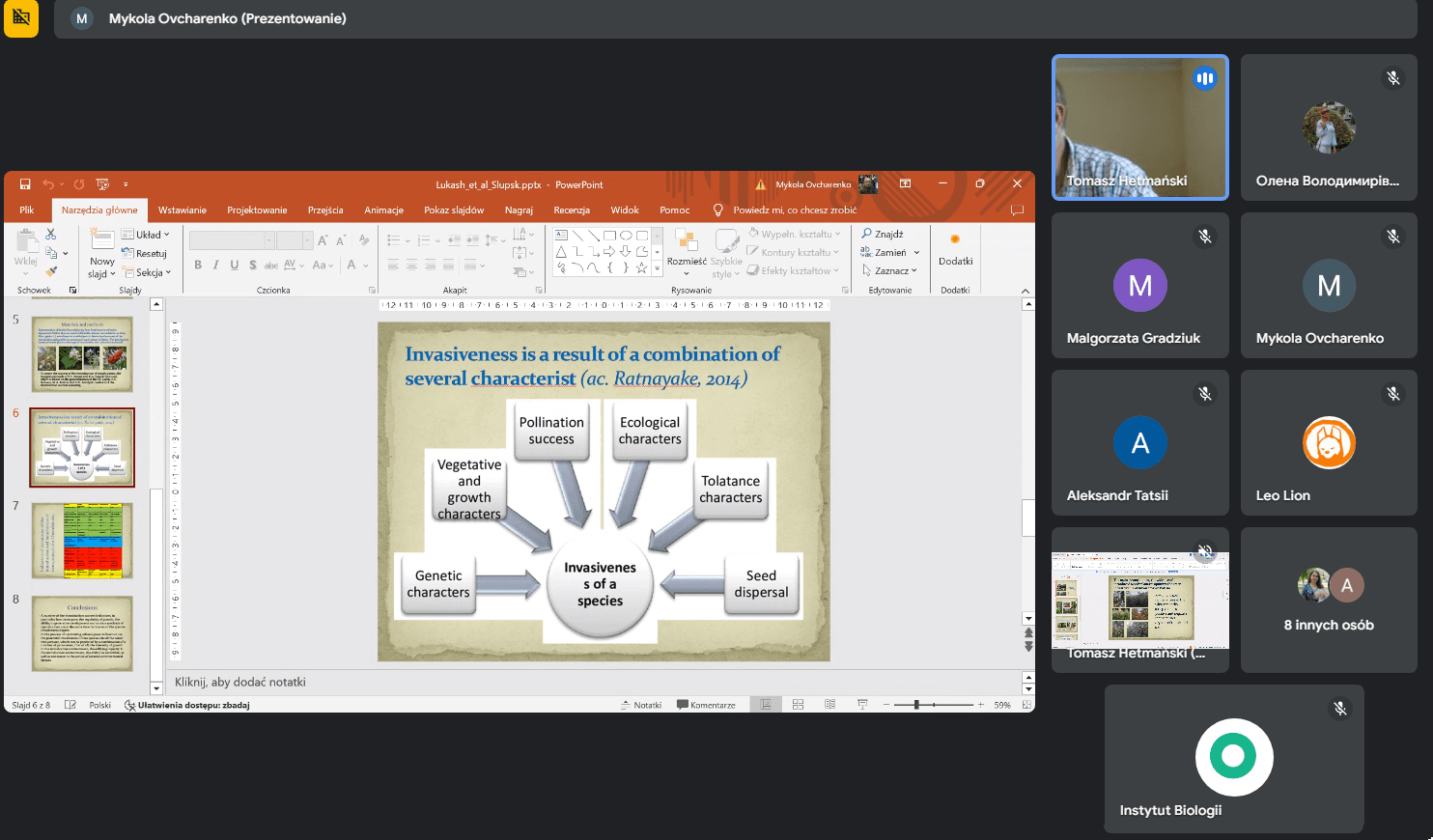Open the Plik file menu
The width and height of the screenshot is (1433, 840).
[27, 210]
